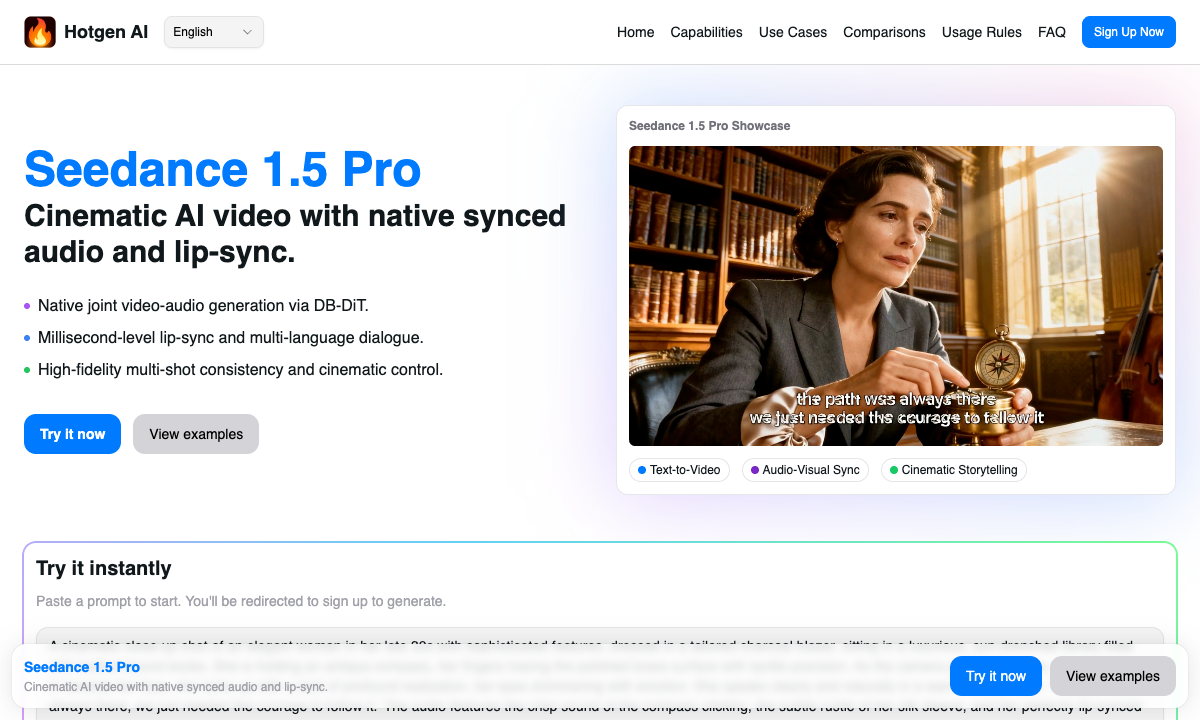Click the Seedance 1.5 Pro link in footer bar

click(x=82, y=667)
